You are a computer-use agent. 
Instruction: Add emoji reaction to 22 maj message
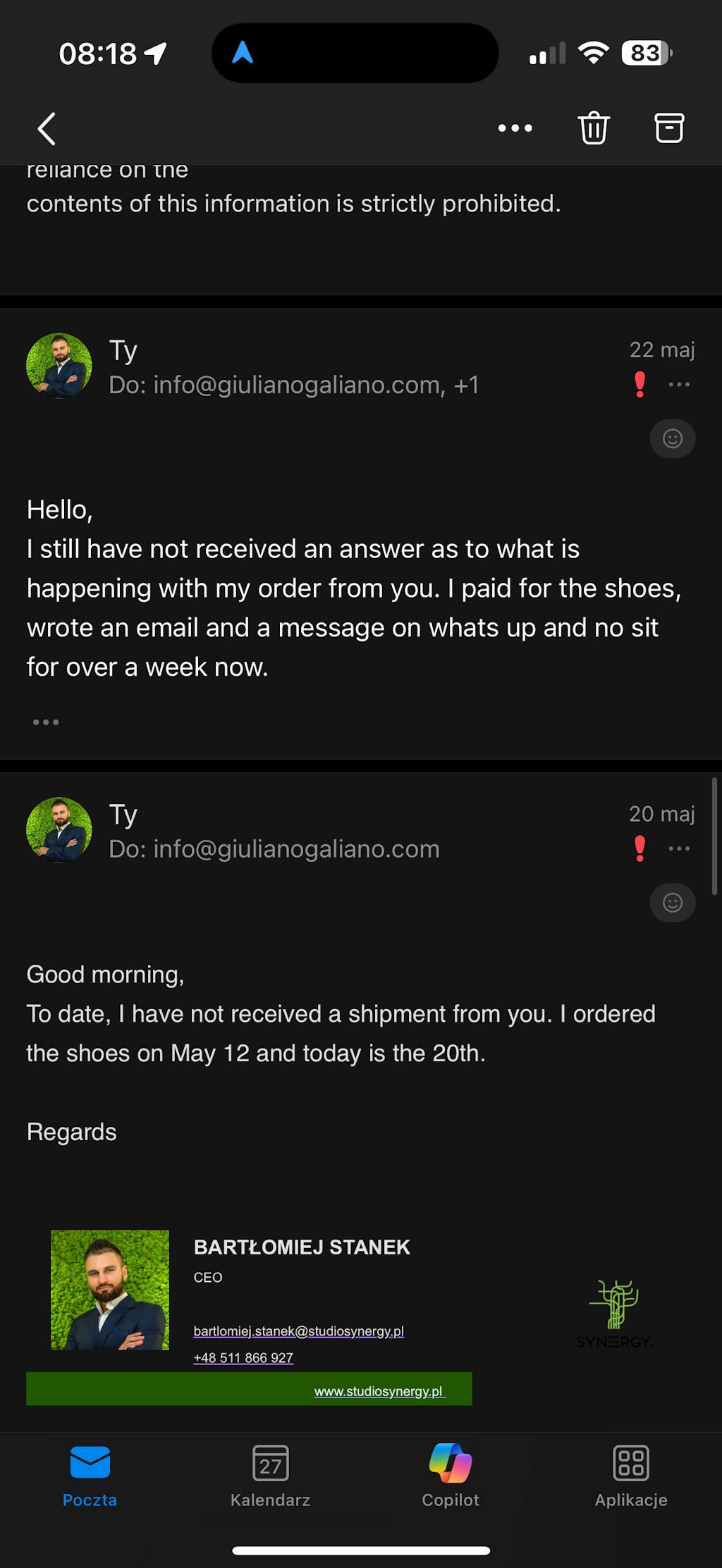tap(673, 439)
